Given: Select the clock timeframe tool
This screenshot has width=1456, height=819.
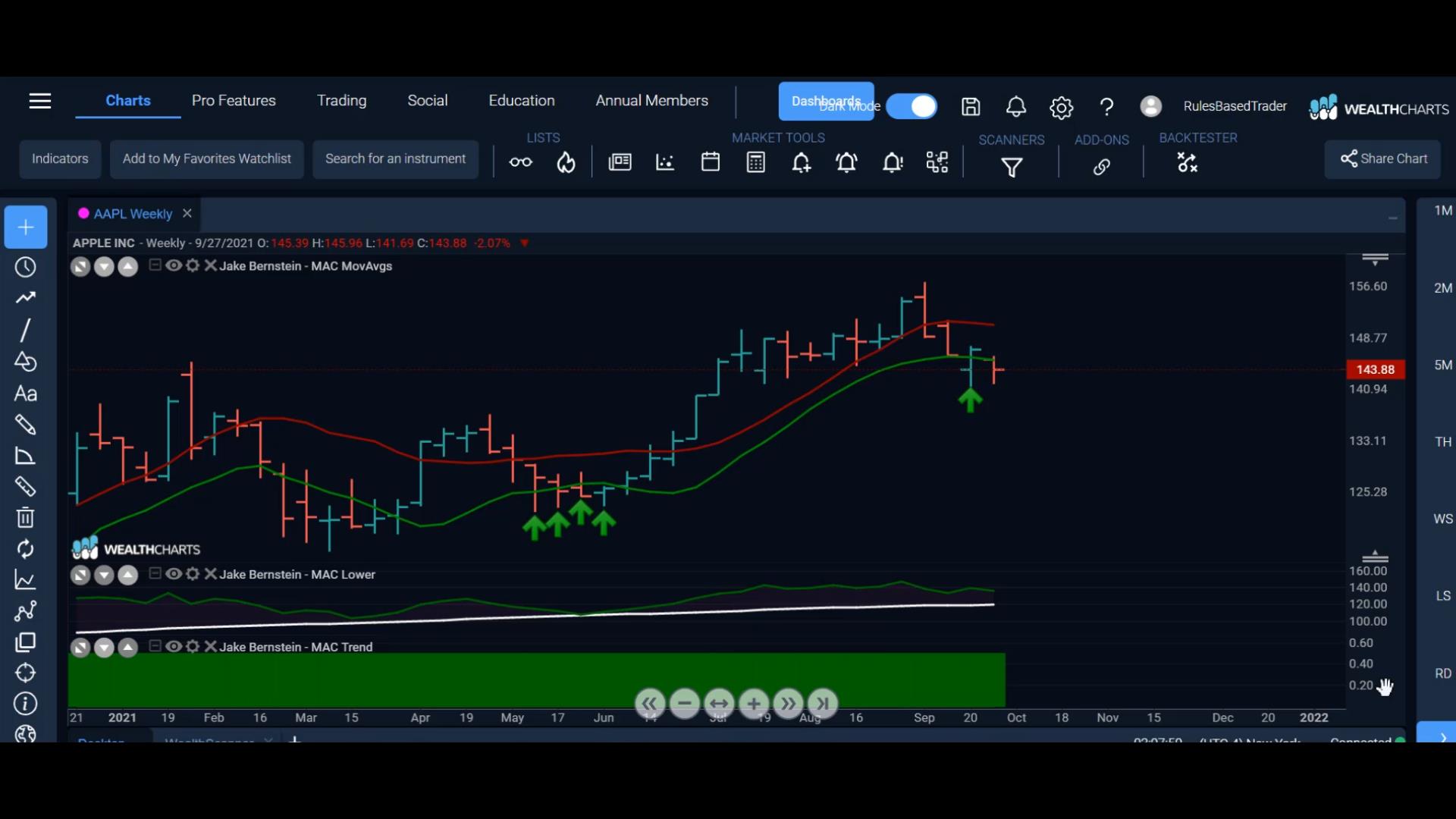Looking at the screenshot, I should point(26,268).
